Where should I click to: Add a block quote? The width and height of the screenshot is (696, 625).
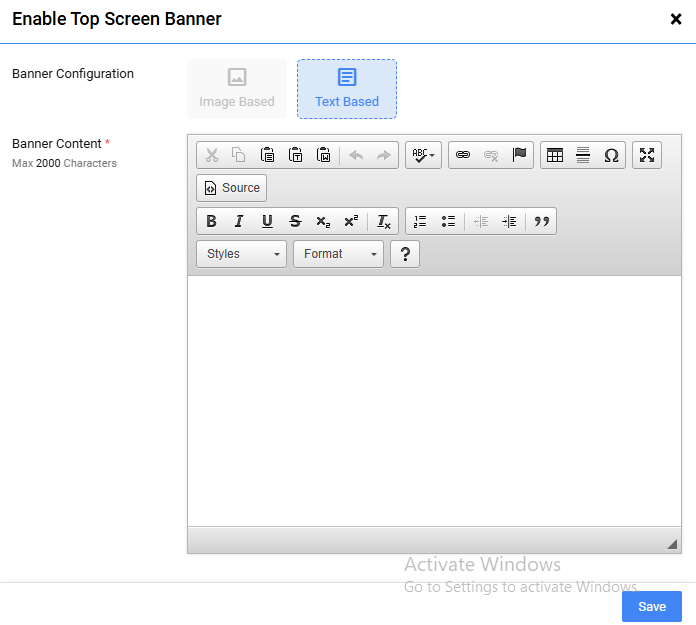coord(542,222)
